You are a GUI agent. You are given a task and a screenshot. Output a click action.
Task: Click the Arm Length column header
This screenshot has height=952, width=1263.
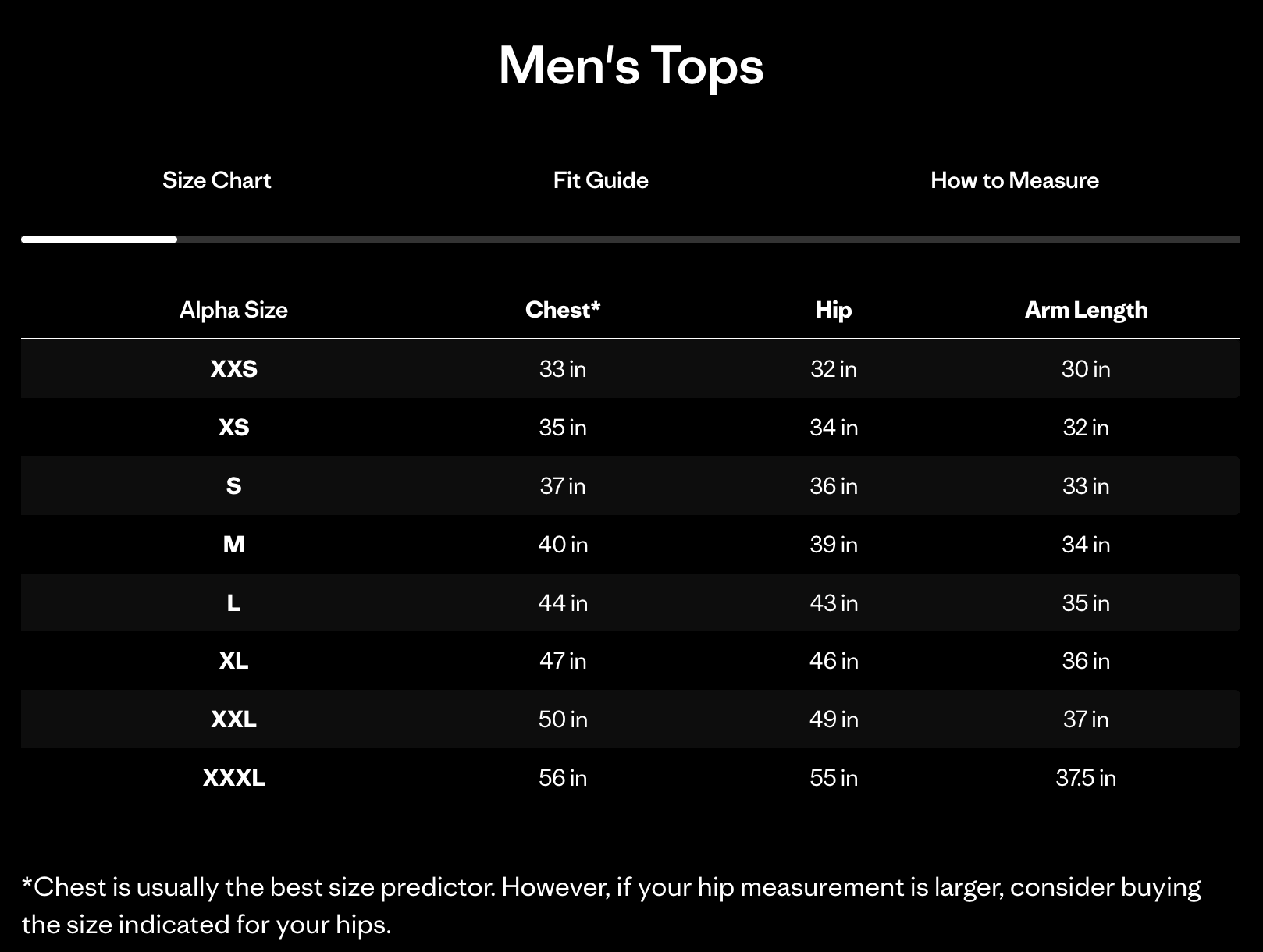tap(1086, 309)
